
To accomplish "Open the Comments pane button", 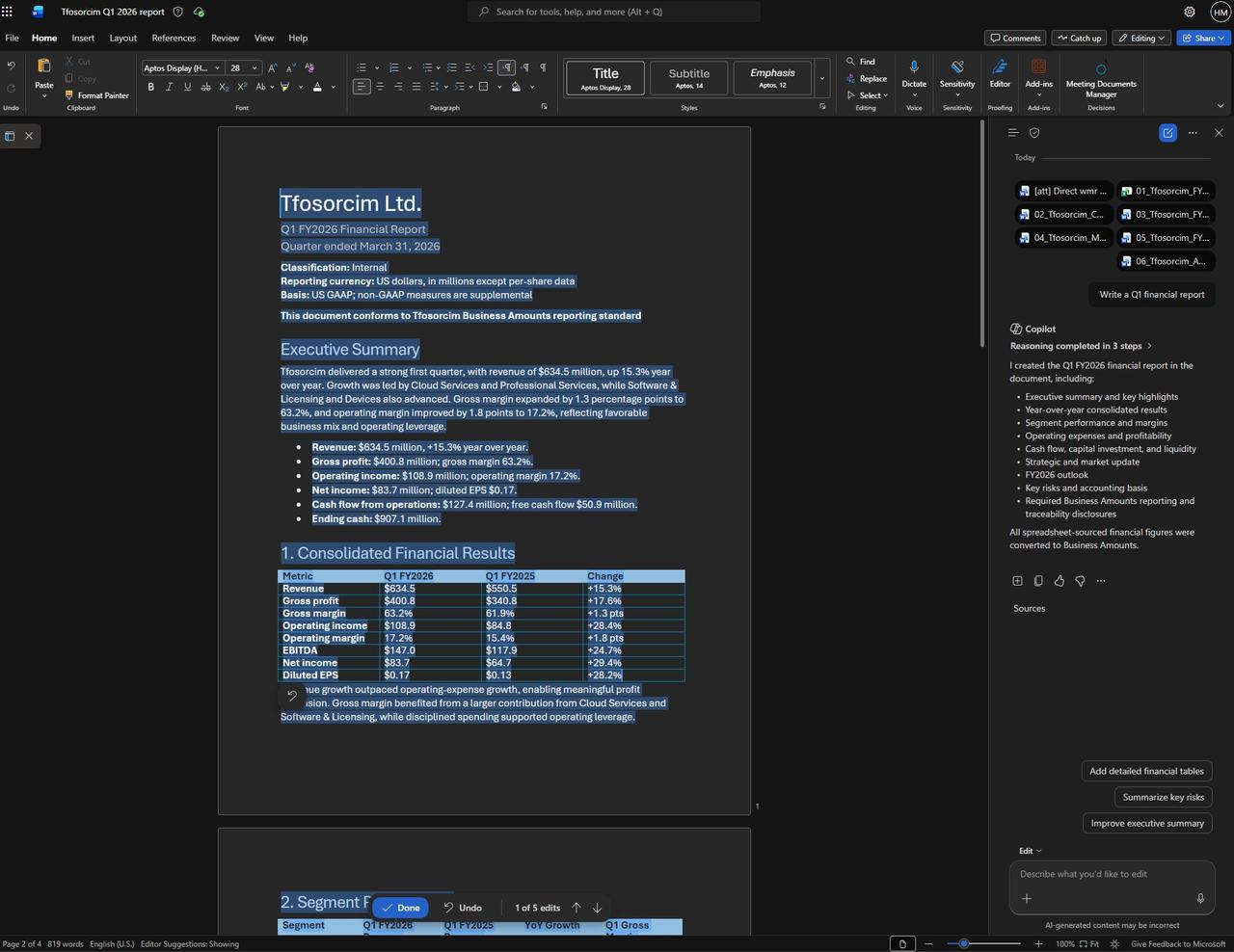I will [1016, 38].
